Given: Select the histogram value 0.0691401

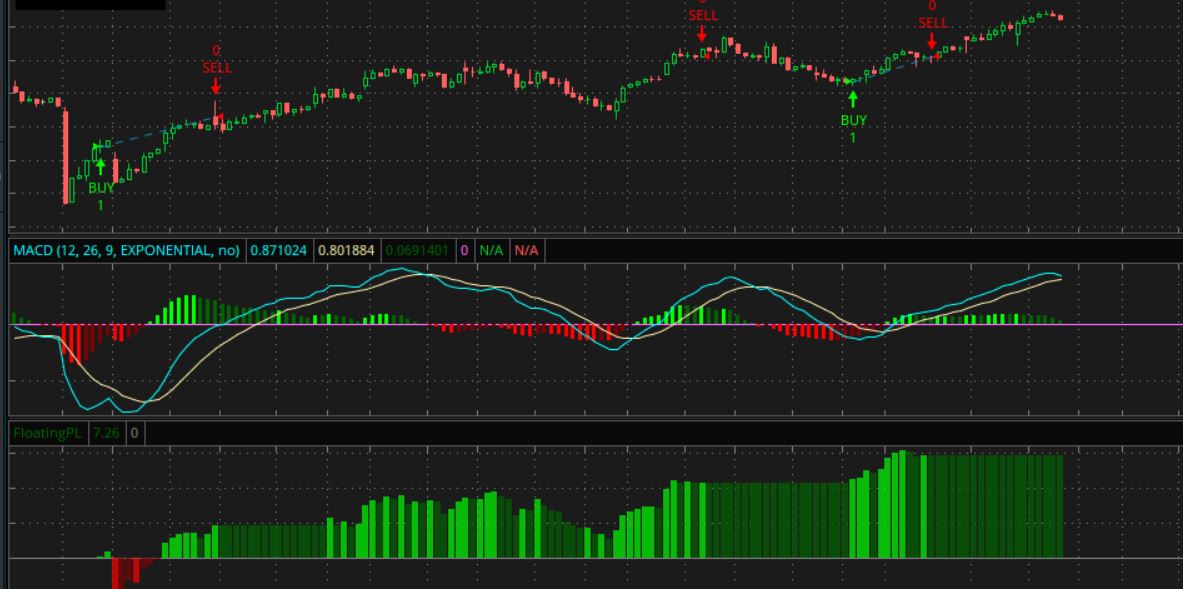Looking at the screenshot, I should [417, 250].
